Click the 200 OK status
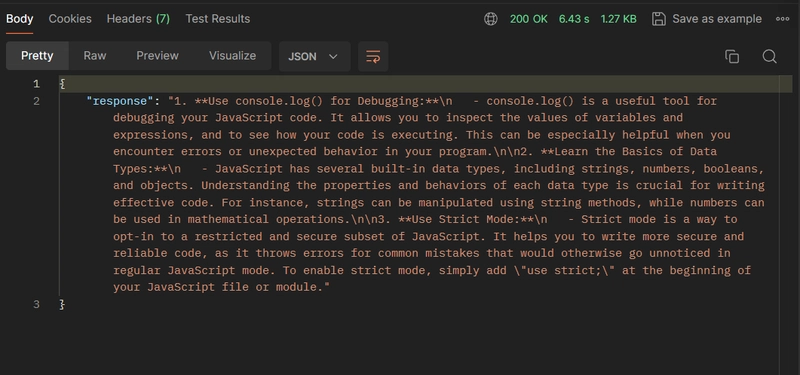Image resolution: width=800 pixels, height=375 pixels. click(529, 19)
